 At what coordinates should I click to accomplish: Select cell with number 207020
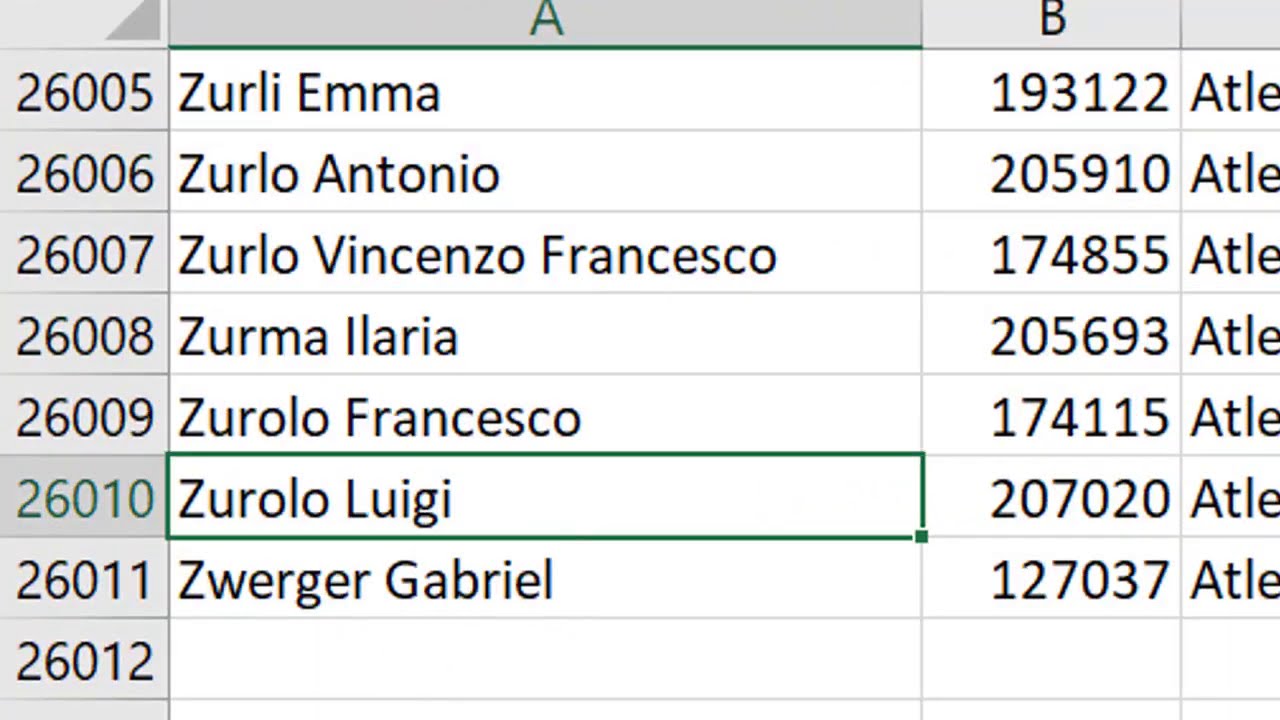click(x=1051, y=498)
